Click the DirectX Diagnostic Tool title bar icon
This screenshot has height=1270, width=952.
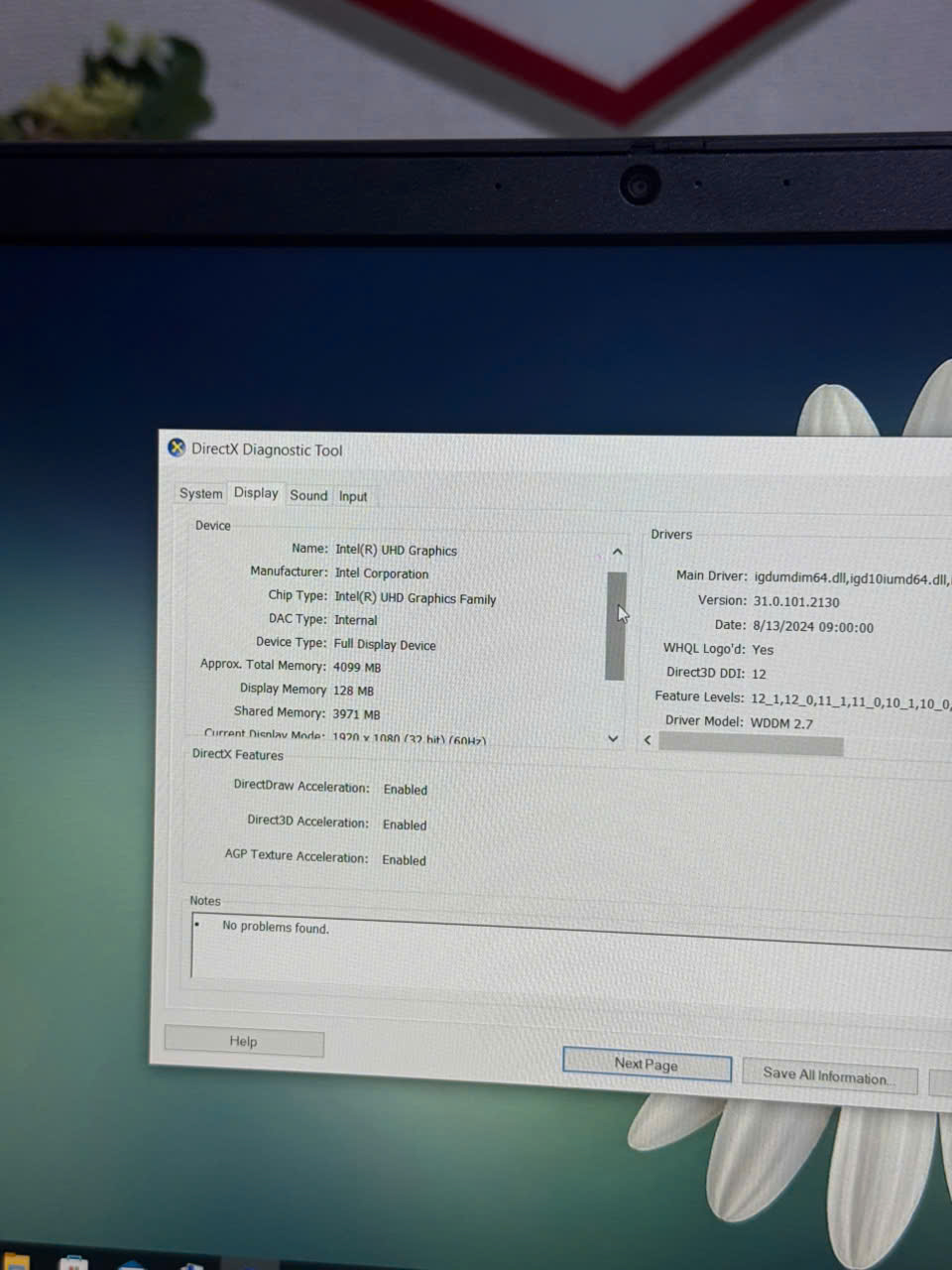point(177,447)
